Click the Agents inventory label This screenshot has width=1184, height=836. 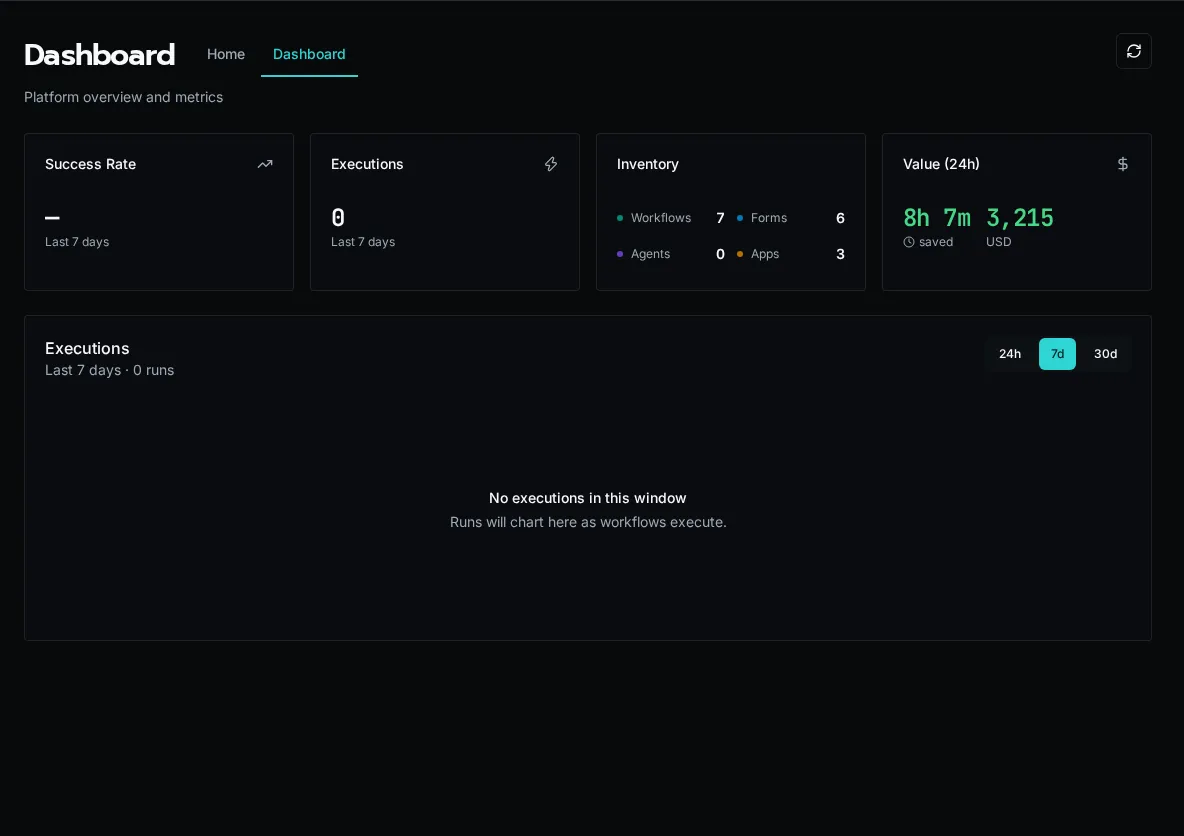650,254
